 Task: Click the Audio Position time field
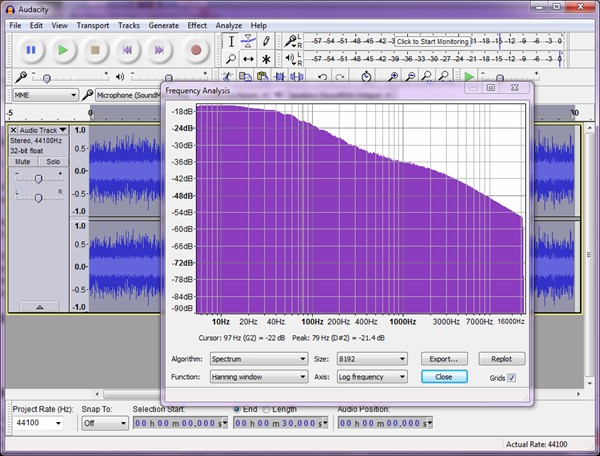pyautogui.click(x=385, y=423)
